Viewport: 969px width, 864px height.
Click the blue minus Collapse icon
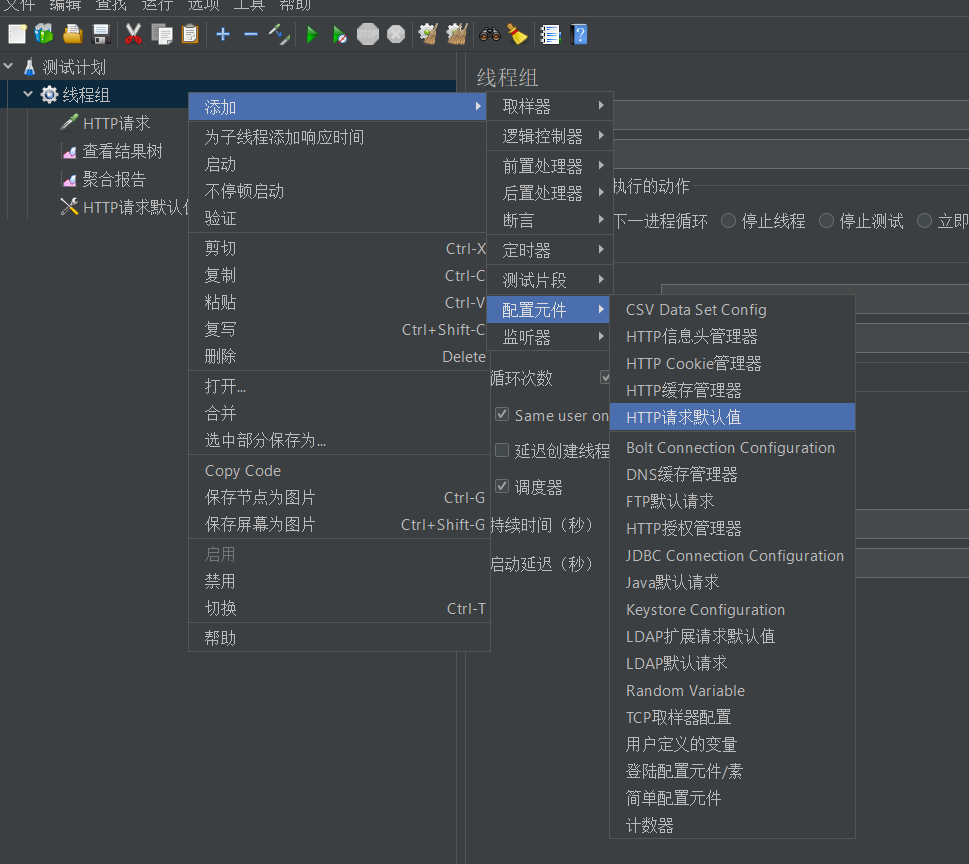tap(251, 34)
